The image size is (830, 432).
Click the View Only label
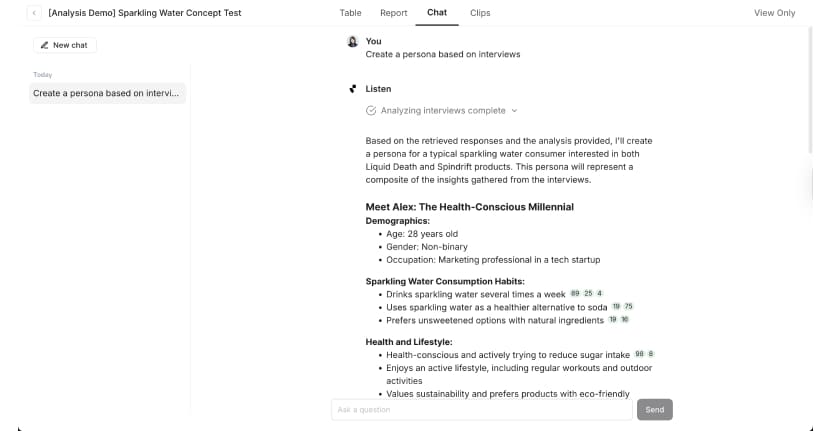point(774,13)
